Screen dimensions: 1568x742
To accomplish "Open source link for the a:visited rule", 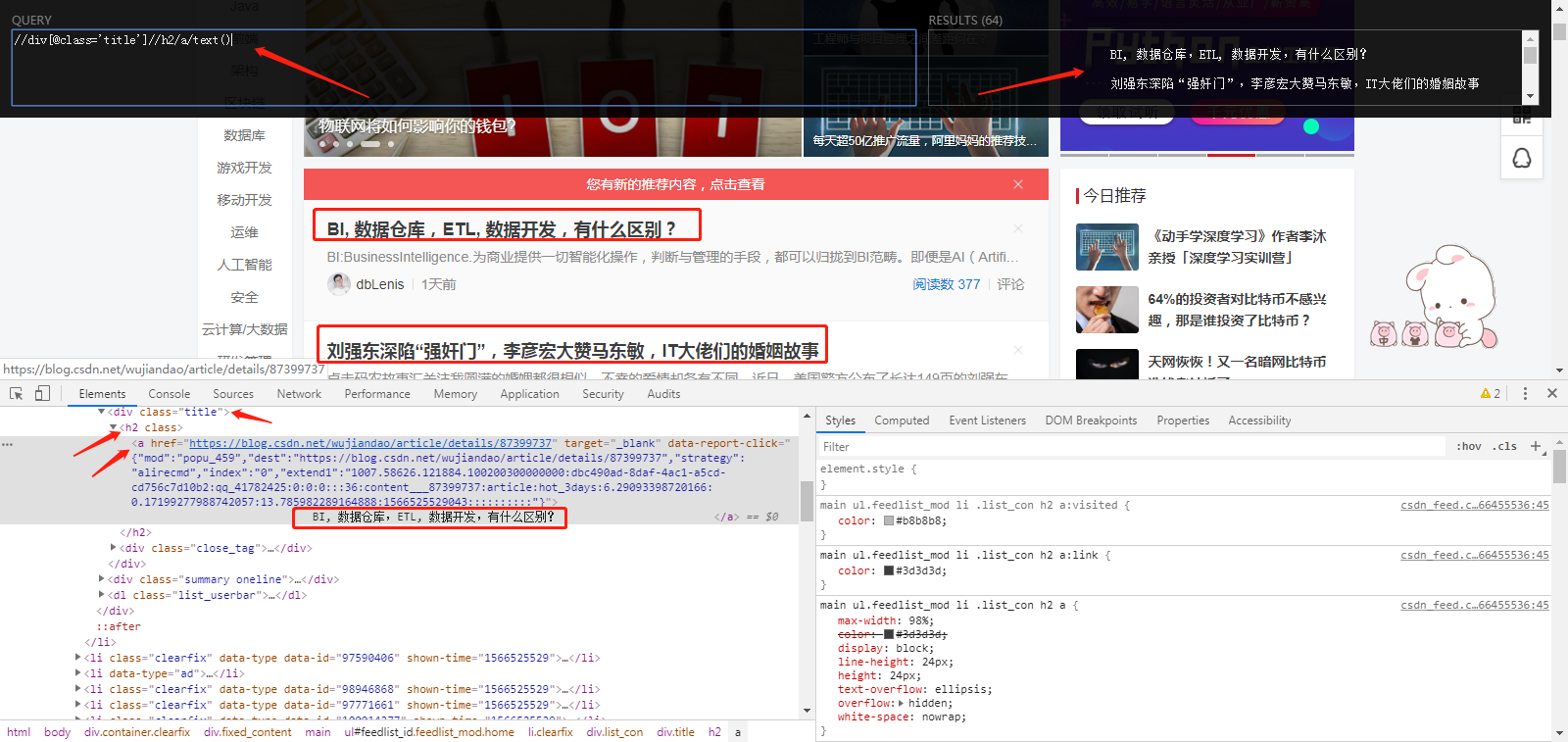I will coord(1475,505).
